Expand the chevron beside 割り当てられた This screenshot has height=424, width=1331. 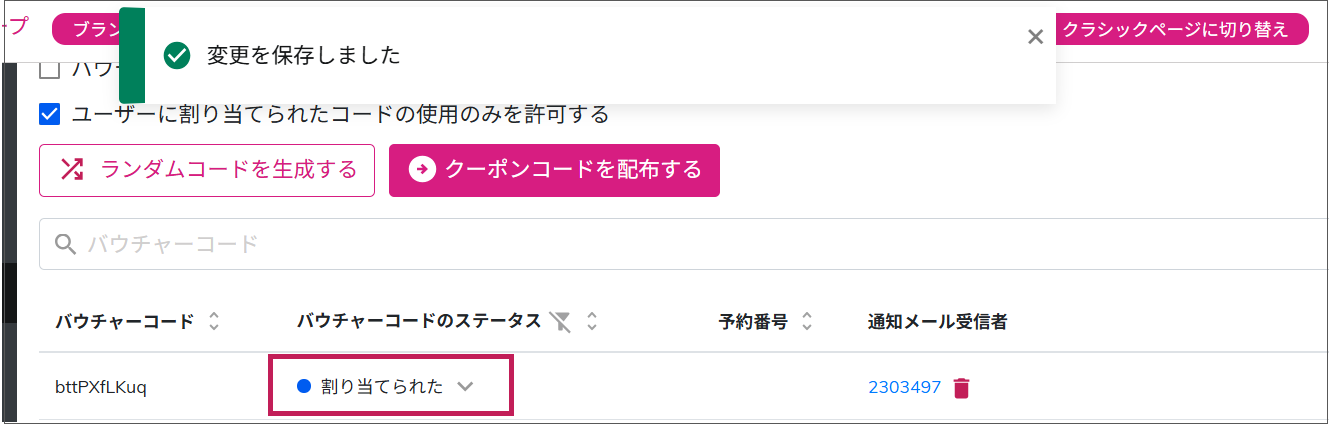pyautogui.click(x=465, y=387)
